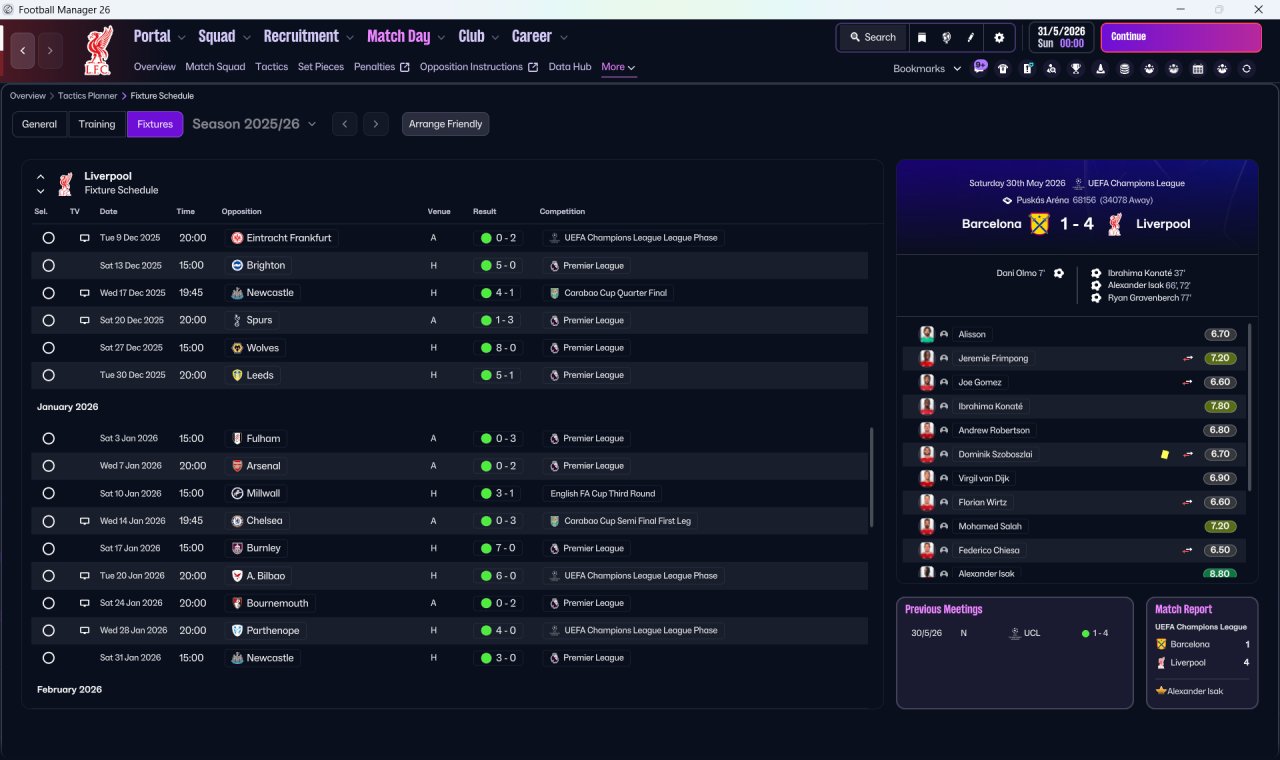Click the Wolves club badge icon
The width and height of the screenshot is (1280, 760).
coord(237,348)
